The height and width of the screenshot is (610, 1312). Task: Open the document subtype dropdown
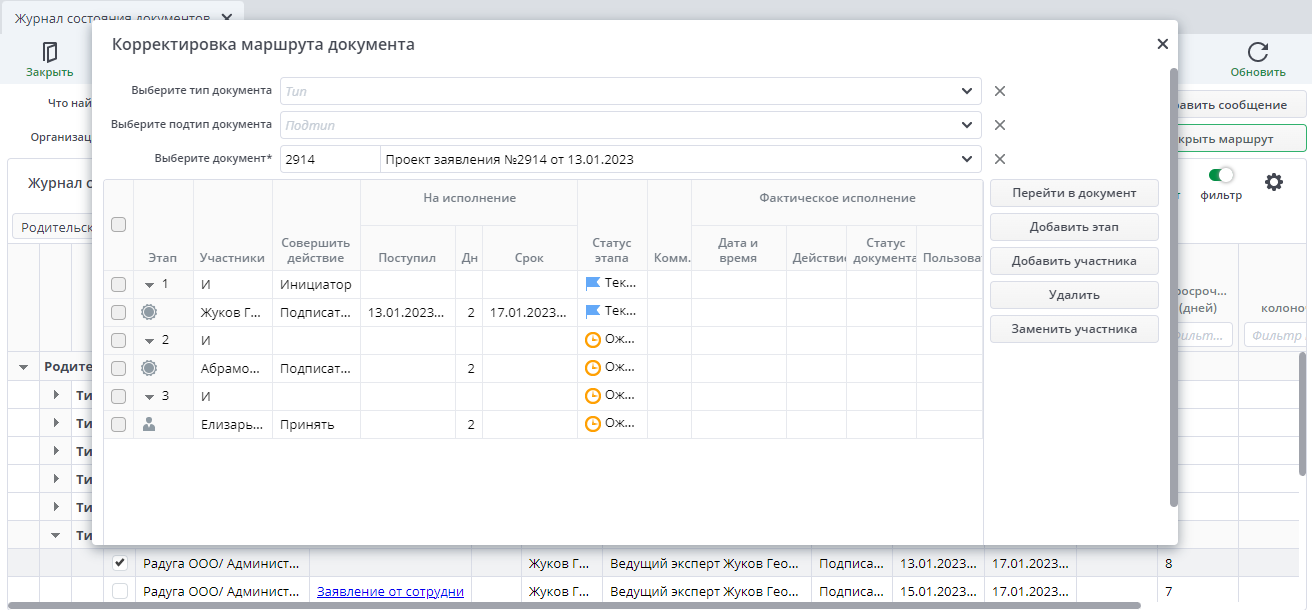coord(967,125)
